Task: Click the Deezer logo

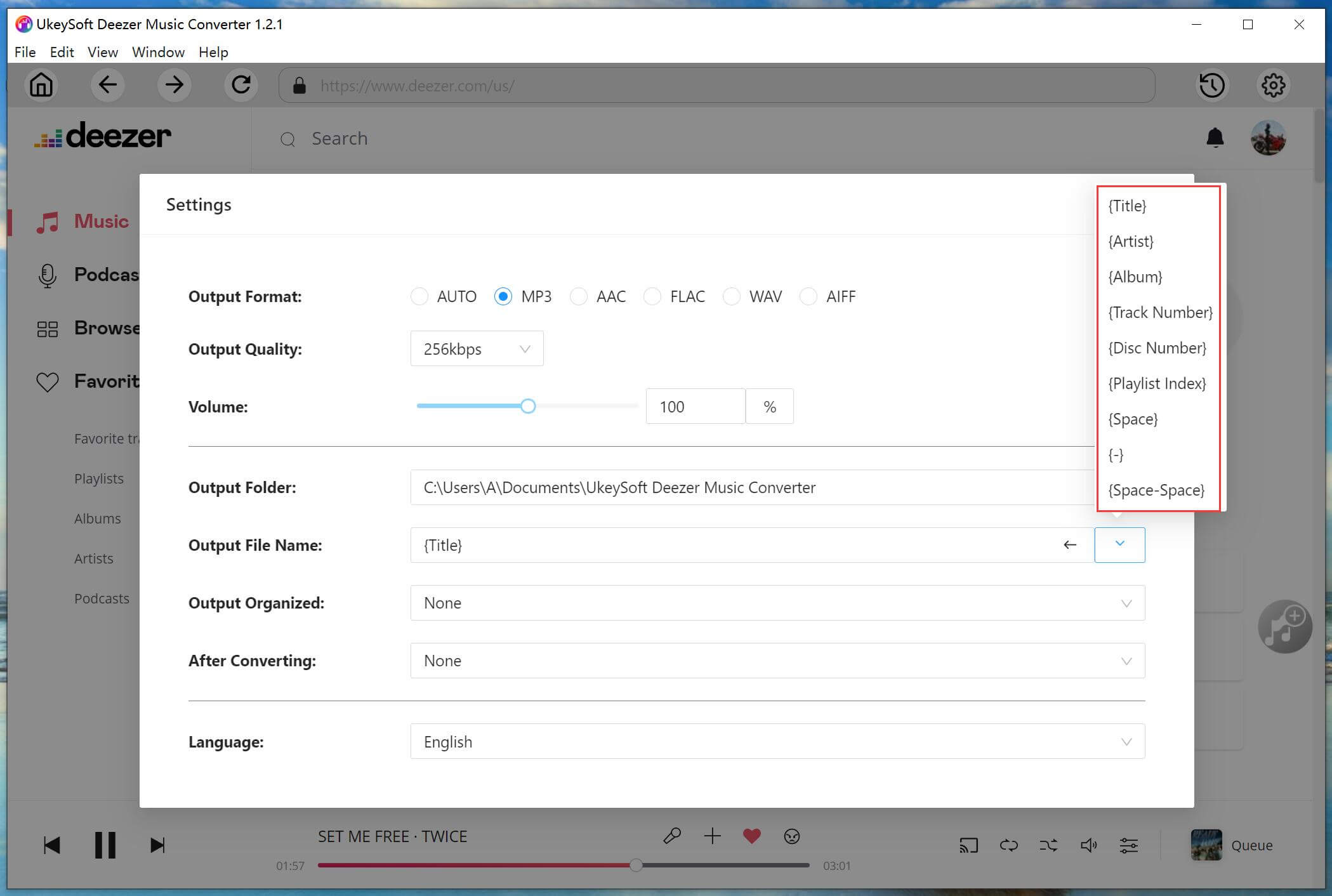Action: [x=103, y=136]
